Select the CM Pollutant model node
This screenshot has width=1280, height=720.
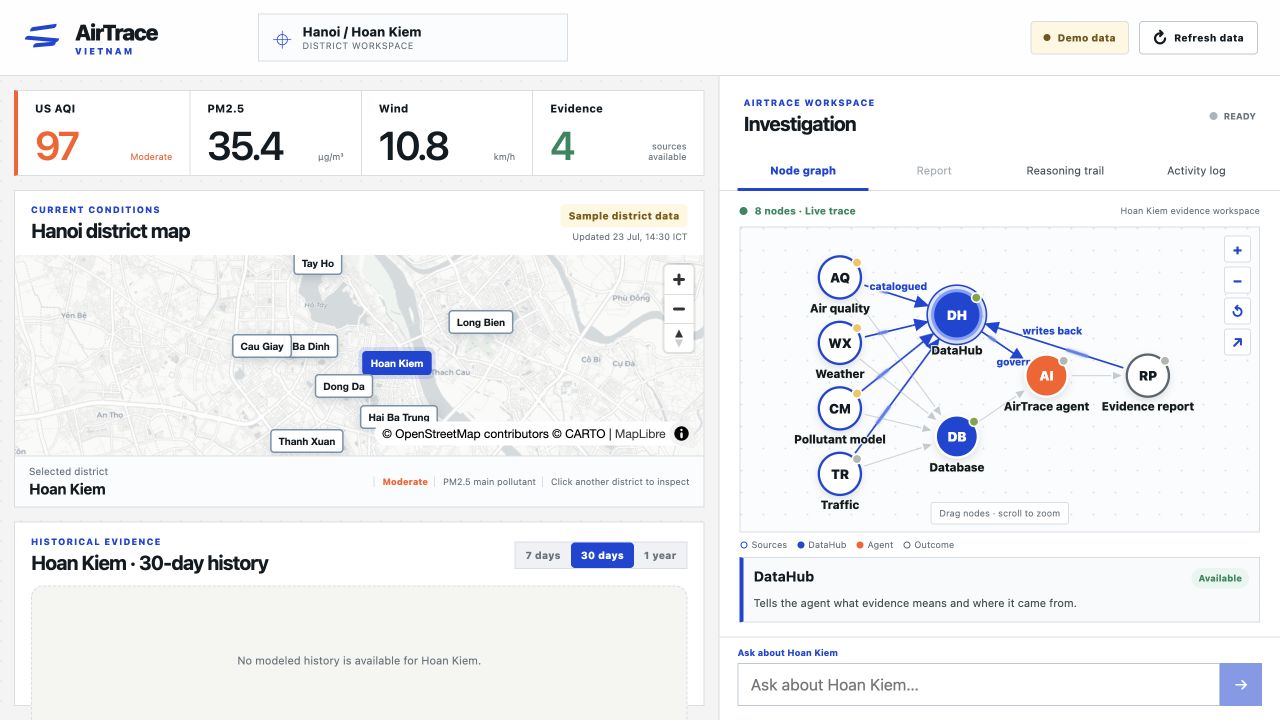pos(840,408)
